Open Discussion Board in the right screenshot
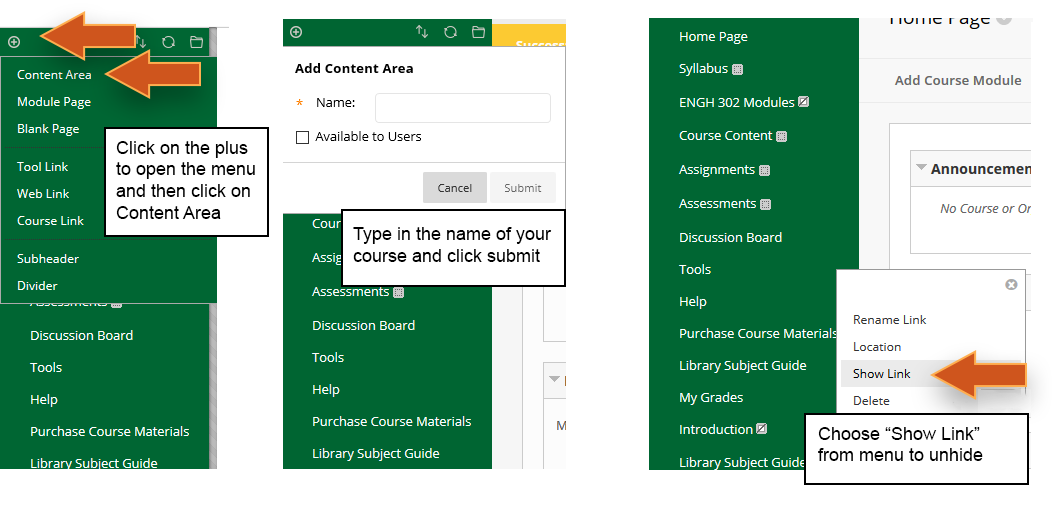 coord(730,237)
